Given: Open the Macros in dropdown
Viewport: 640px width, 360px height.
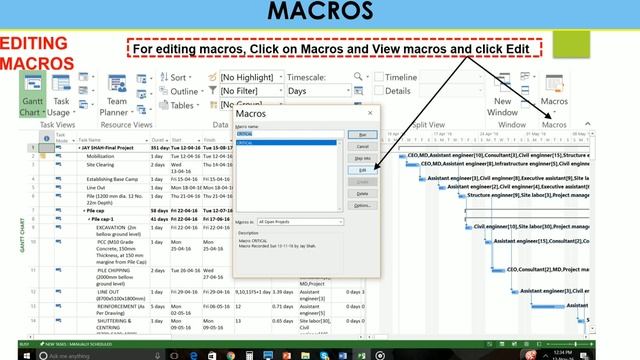Looking at the screenshot, I should click(x=300, y=222).
